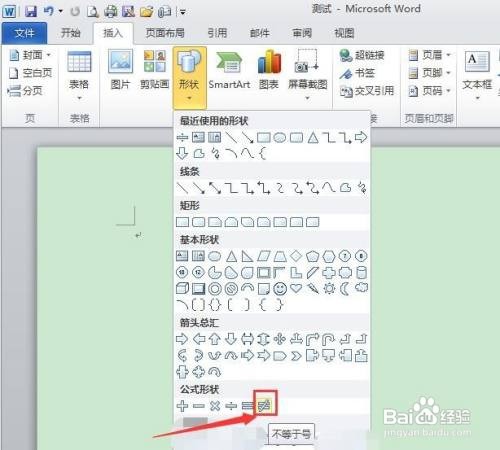500x450 pixels.
Task: Switch to the 审阅 tab
Action: pos(302,33)
